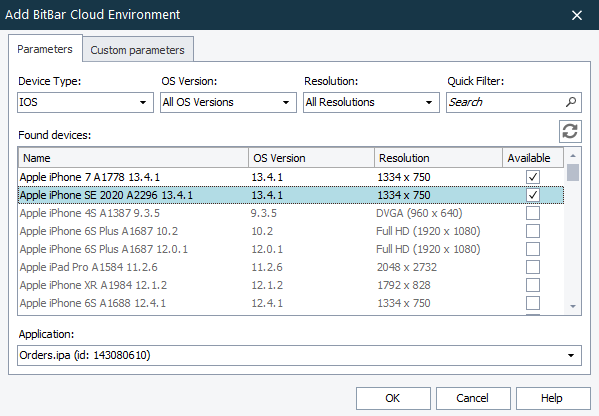The height and width of the screenshot is (416, 599).
Task: Toggle Available checkbox for iPad Pro A1584
Action: tap(533, 267)
